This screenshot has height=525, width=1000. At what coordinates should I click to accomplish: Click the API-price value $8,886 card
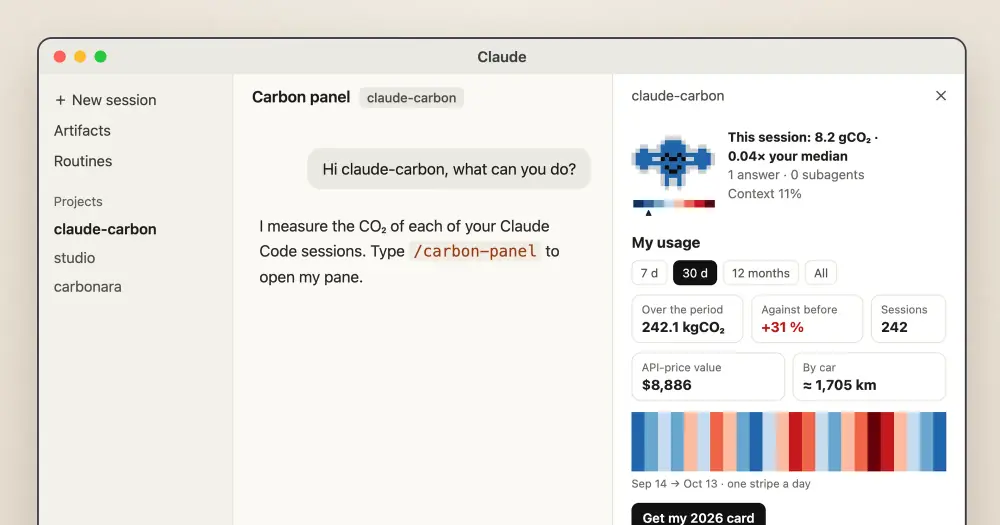click(x=708, y=376)
